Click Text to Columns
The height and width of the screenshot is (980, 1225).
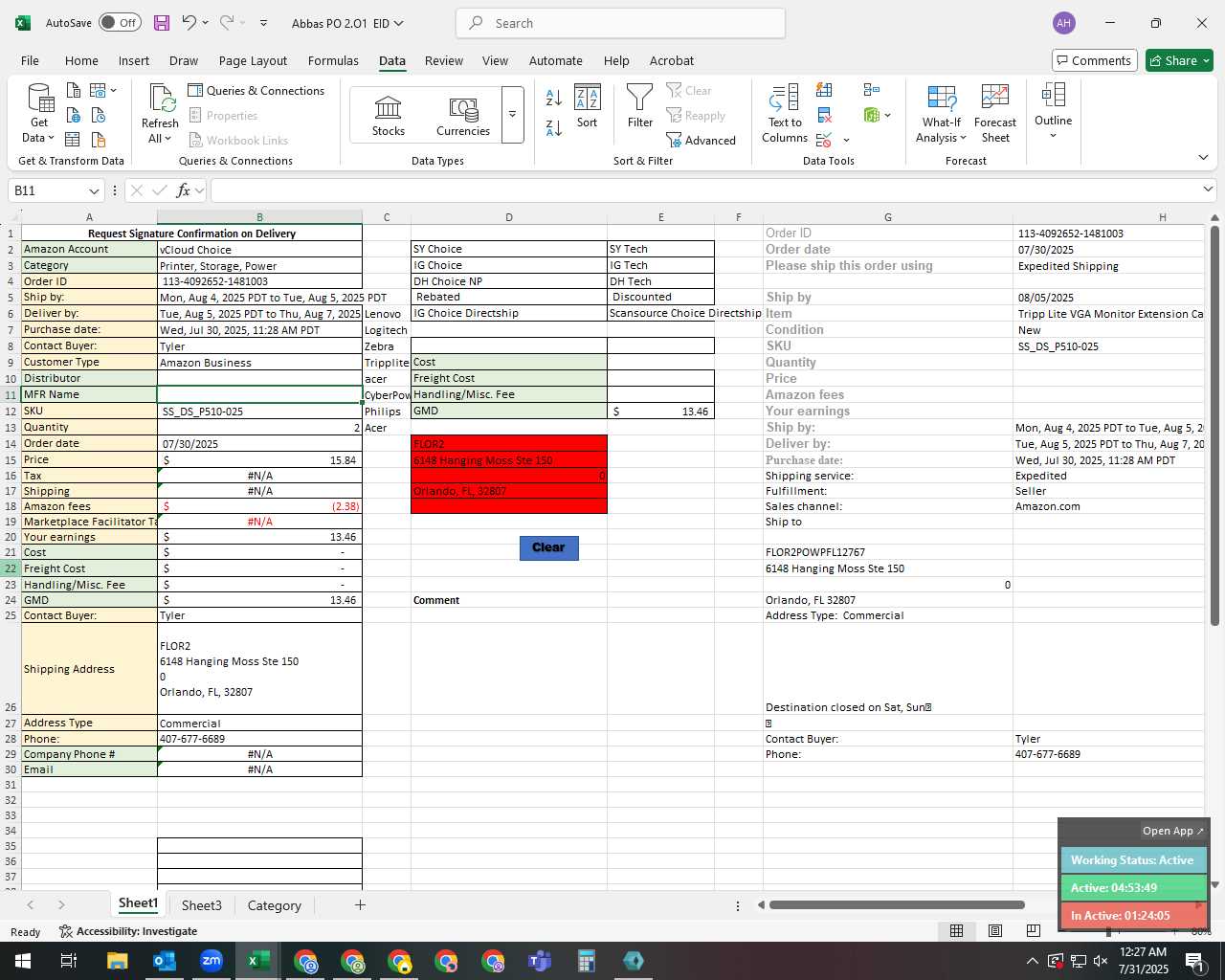785,114
